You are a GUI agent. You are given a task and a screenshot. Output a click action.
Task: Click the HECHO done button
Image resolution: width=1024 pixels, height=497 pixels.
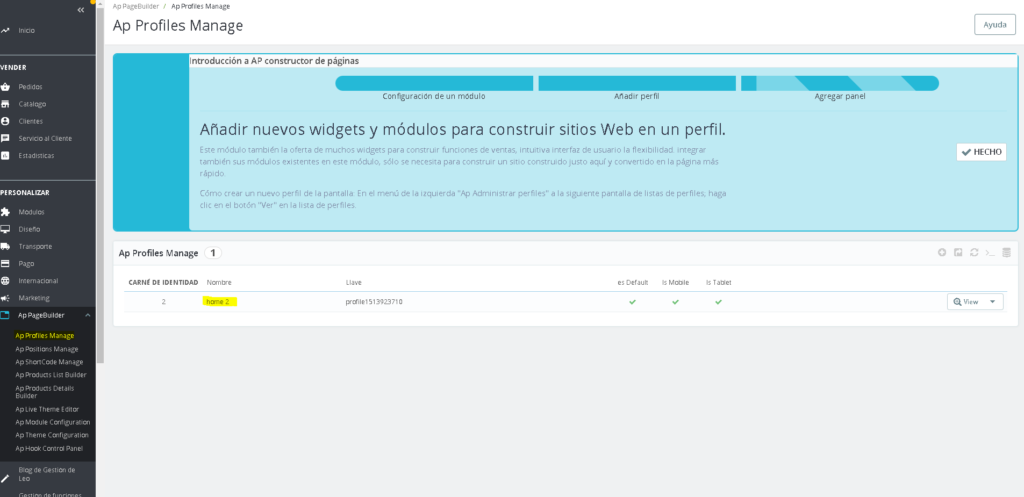[x=981, y=152]
